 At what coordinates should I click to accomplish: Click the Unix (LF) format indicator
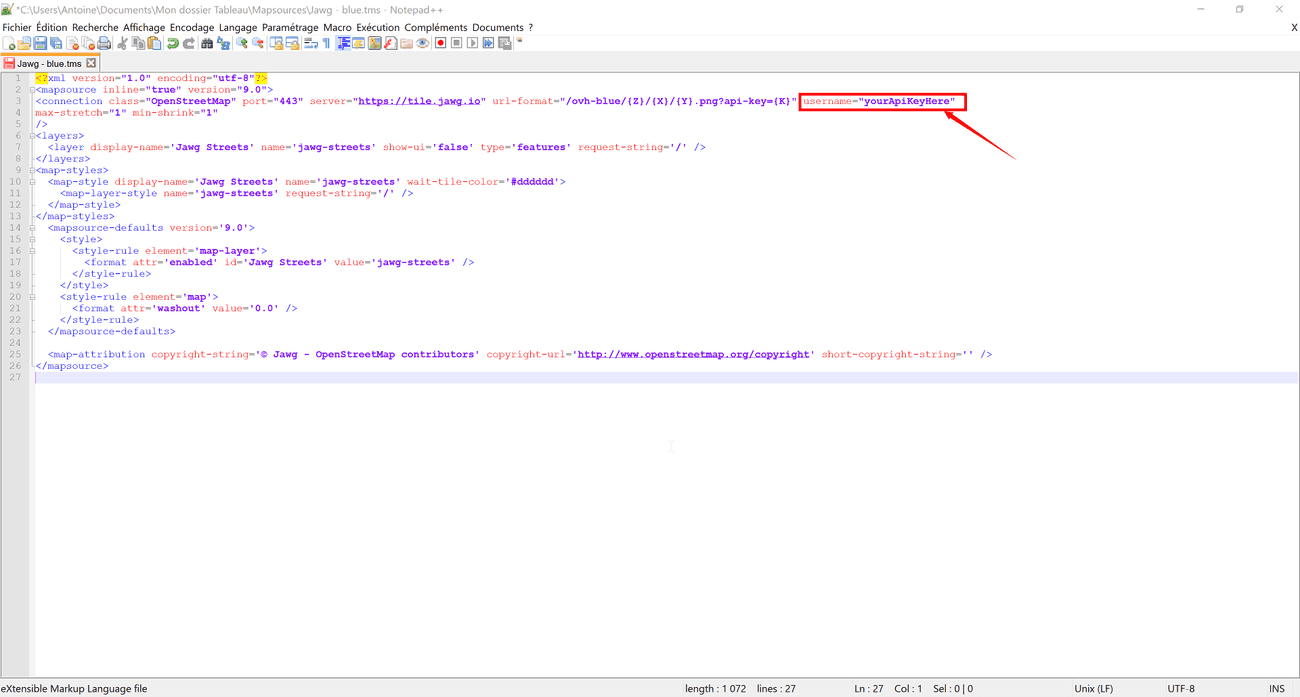coord(1093,688)
